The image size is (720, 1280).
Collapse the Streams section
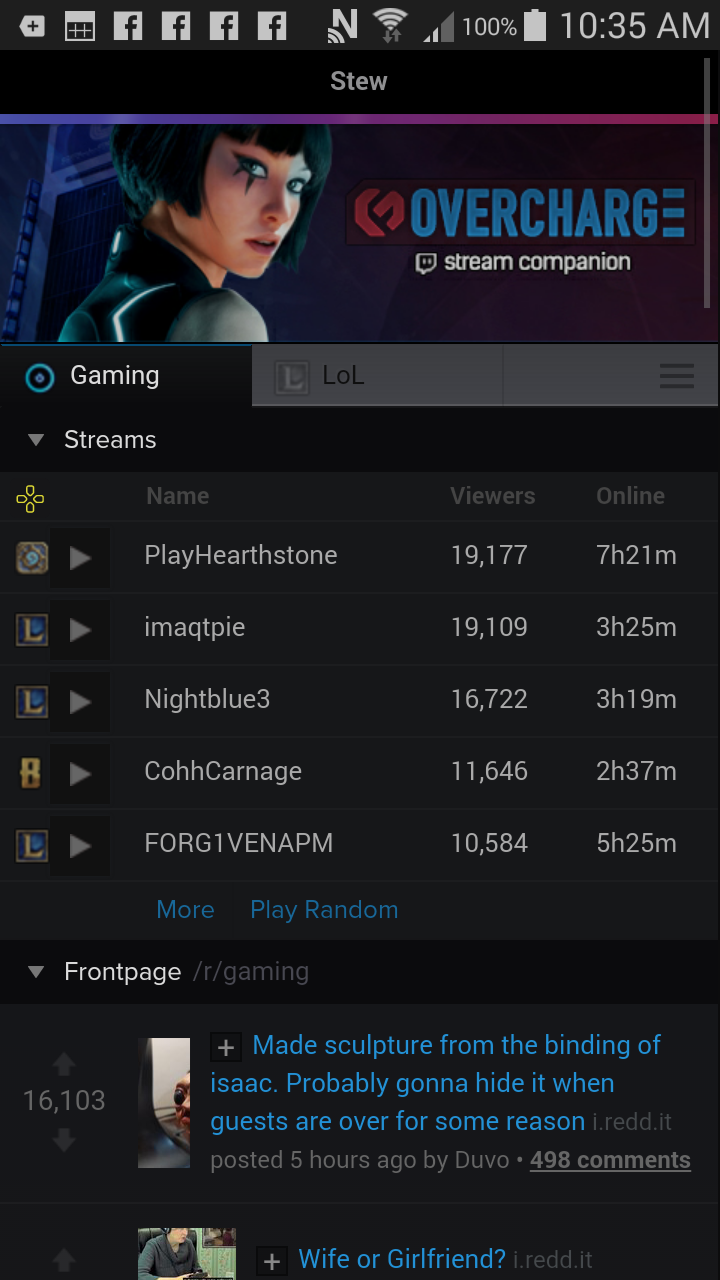click(x=36, y=440)
